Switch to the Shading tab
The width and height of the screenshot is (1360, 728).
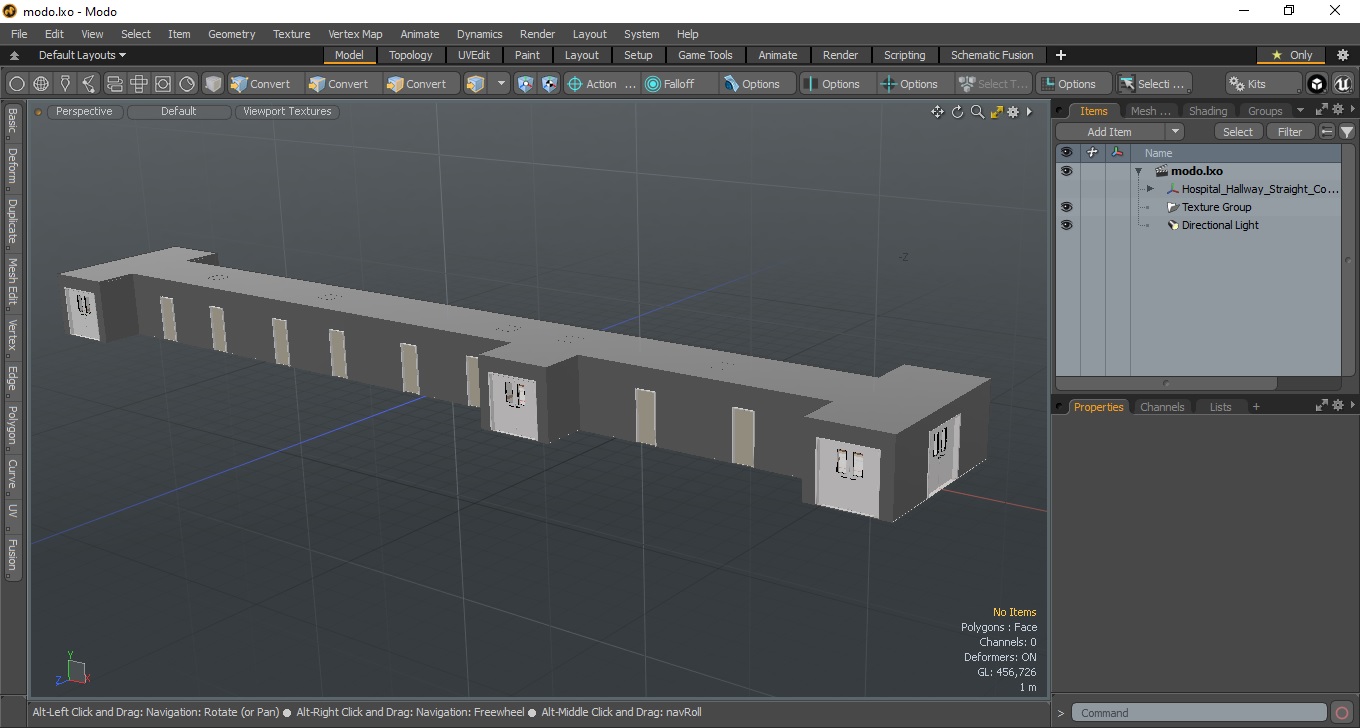click(1207, 111)
